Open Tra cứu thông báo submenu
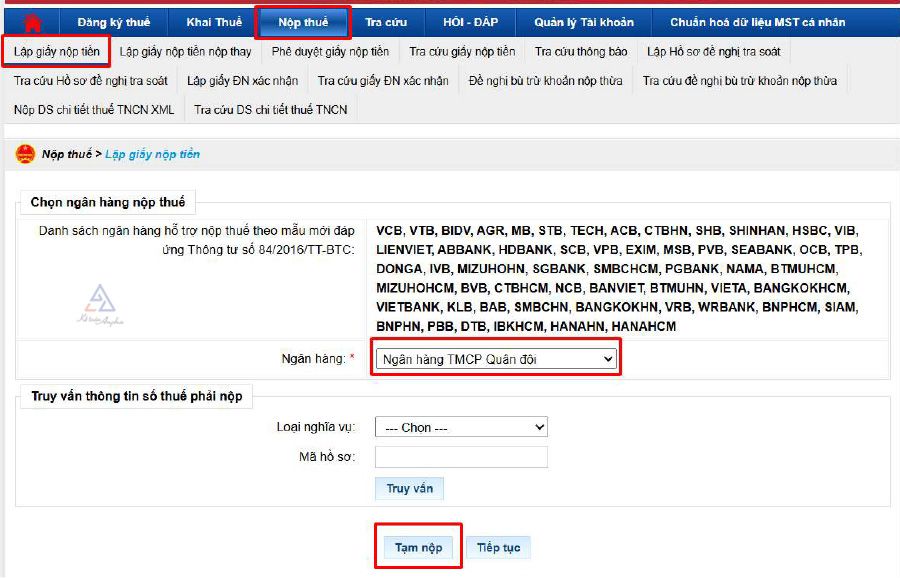900x578 pixels. point(581,52)
